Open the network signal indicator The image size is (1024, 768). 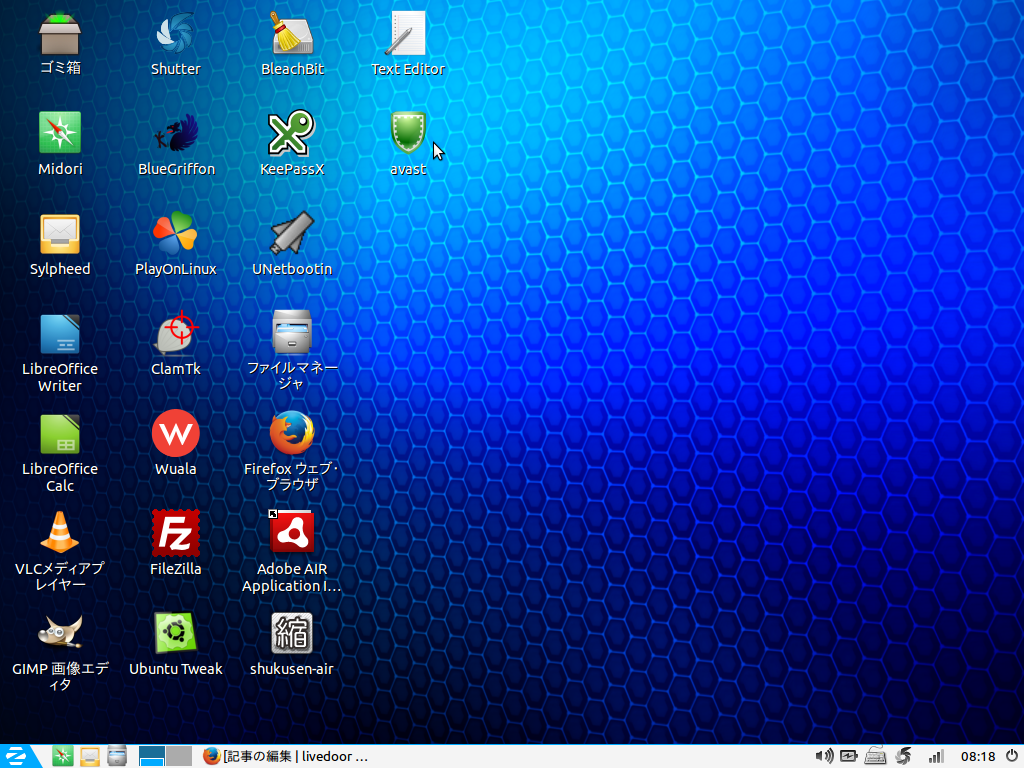(x=936, y=757)
